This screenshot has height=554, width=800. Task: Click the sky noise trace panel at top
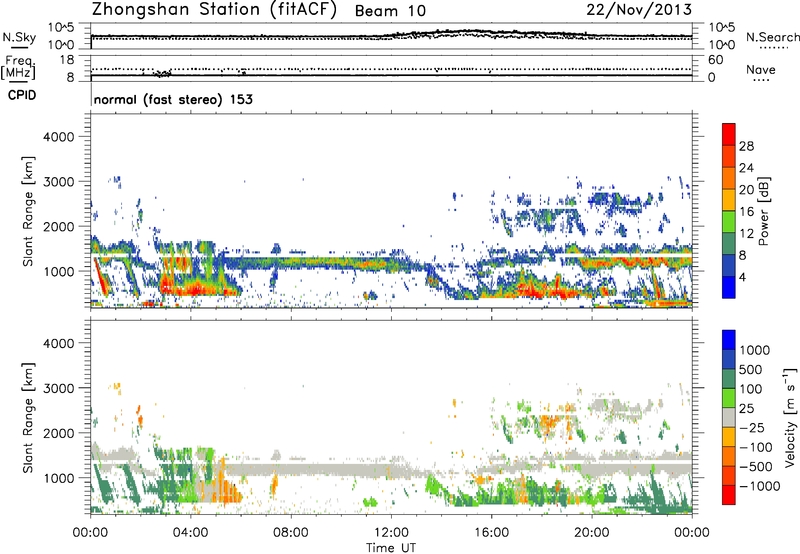click(x=391, y=36)
